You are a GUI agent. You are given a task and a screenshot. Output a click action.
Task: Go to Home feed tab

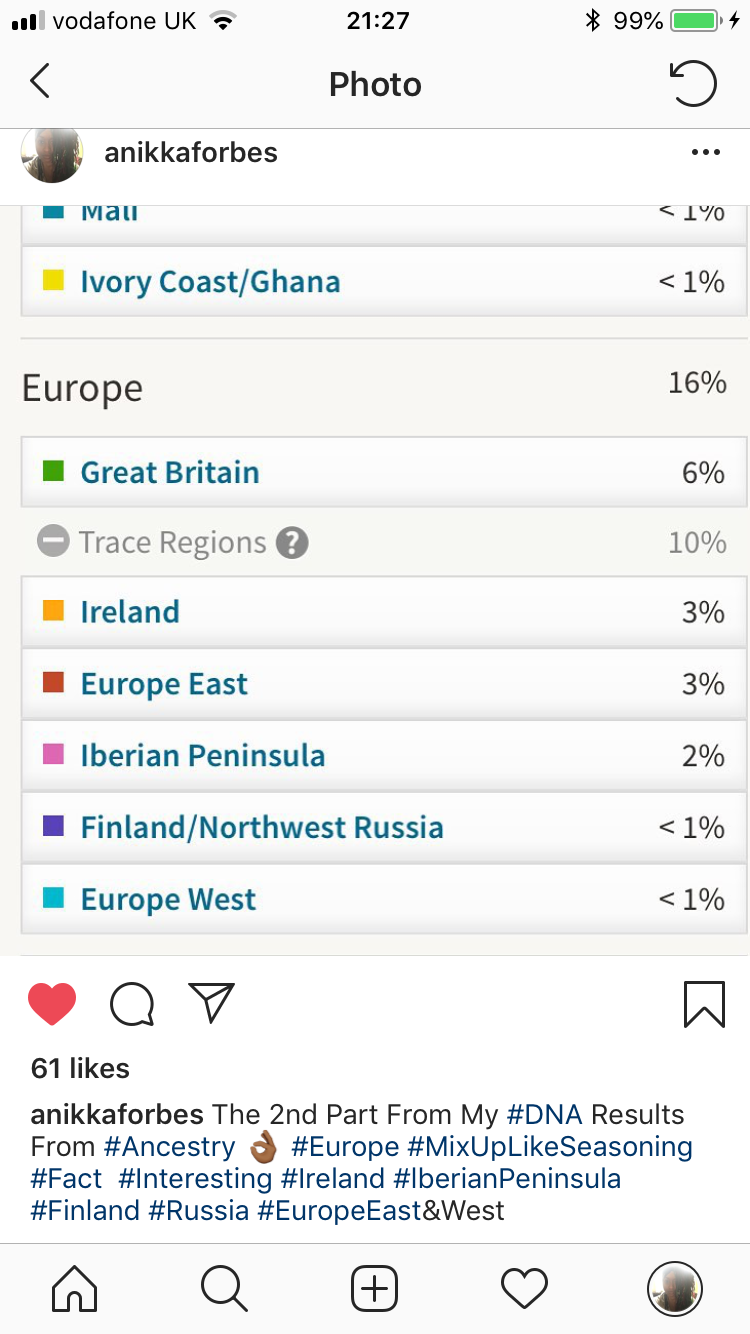point(75,1288)
